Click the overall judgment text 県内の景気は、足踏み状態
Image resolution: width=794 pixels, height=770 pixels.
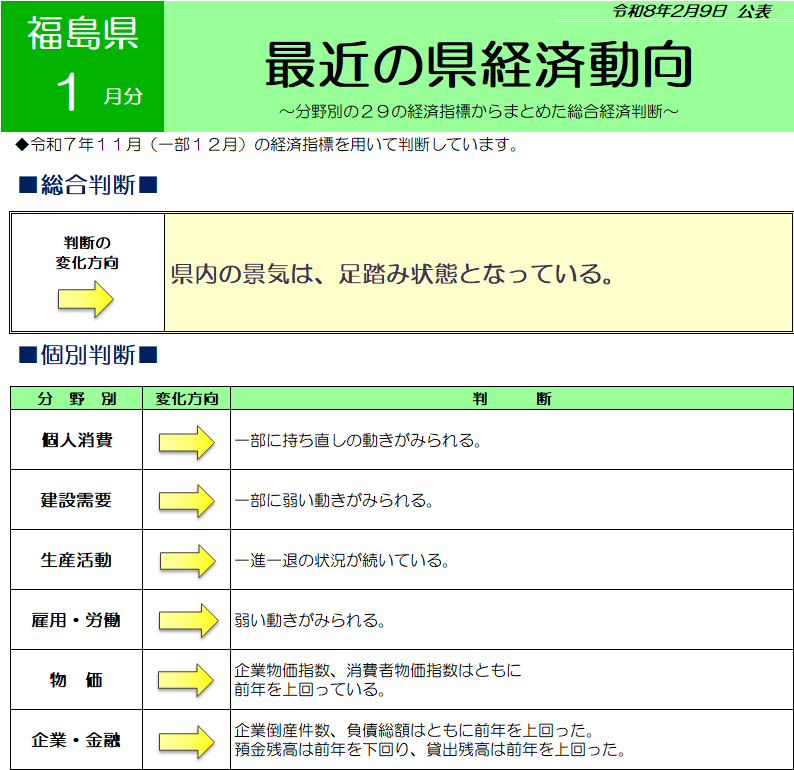(x=392, y=273)
